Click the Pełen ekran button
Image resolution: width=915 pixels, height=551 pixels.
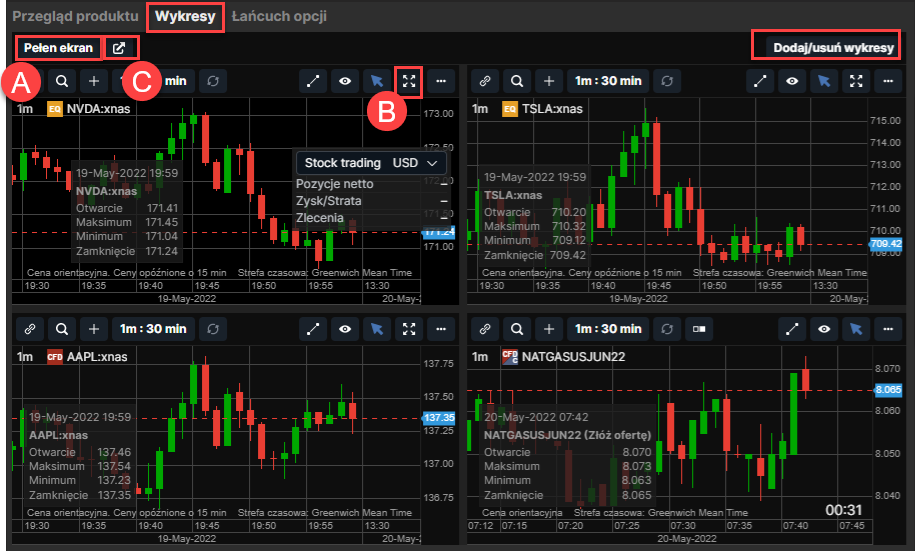pos(58,48)
